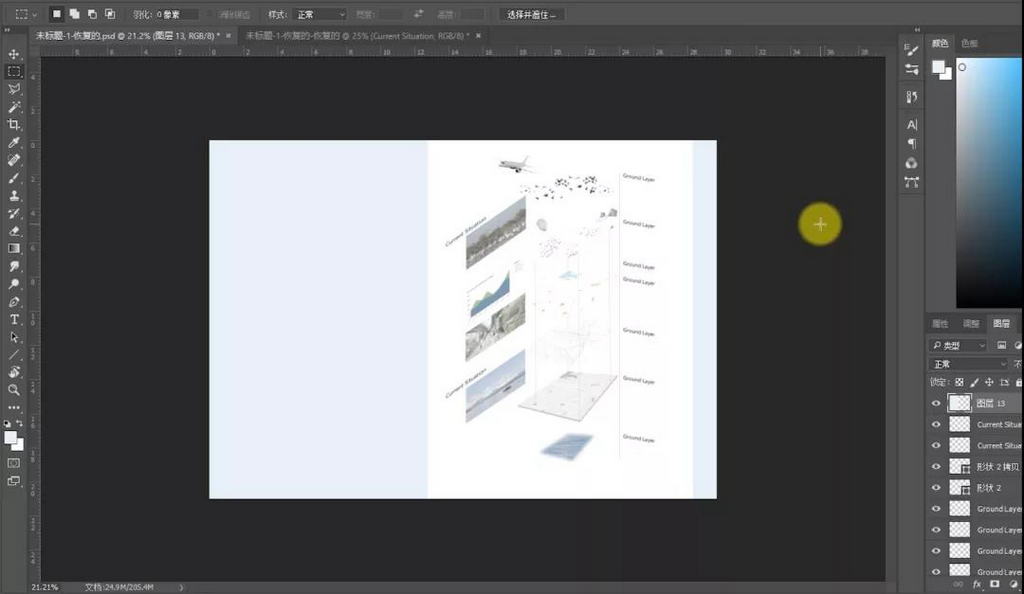Open the layer blend mode 正常 dropdown
The height and width of the screenshot is (594, 1024).
coord(968,364)
